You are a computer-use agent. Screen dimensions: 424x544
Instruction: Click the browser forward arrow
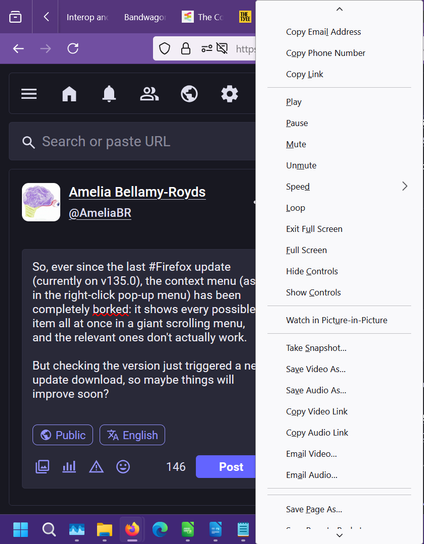pos(45,49)
